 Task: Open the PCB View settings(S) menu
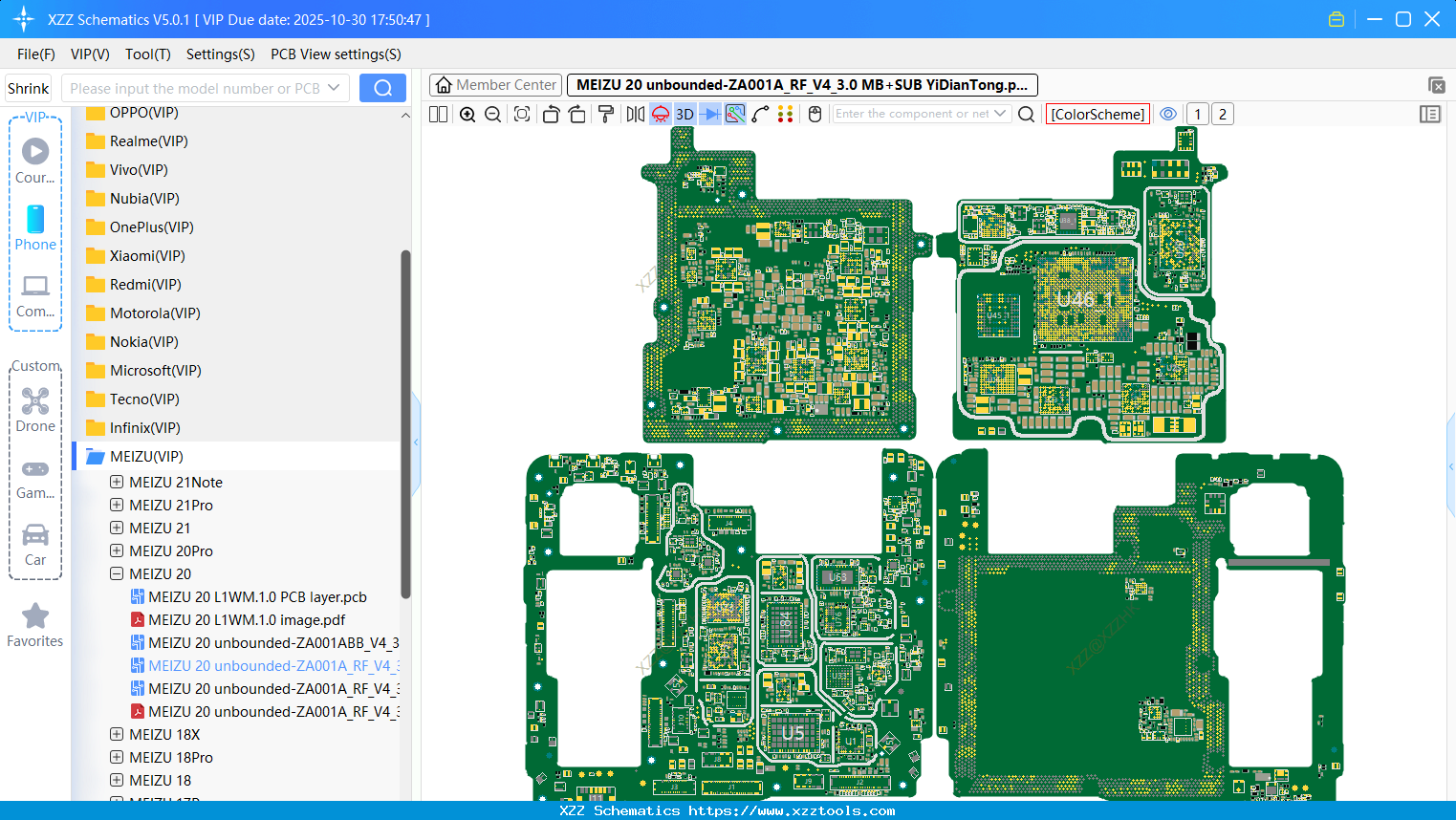click(336, 54)
